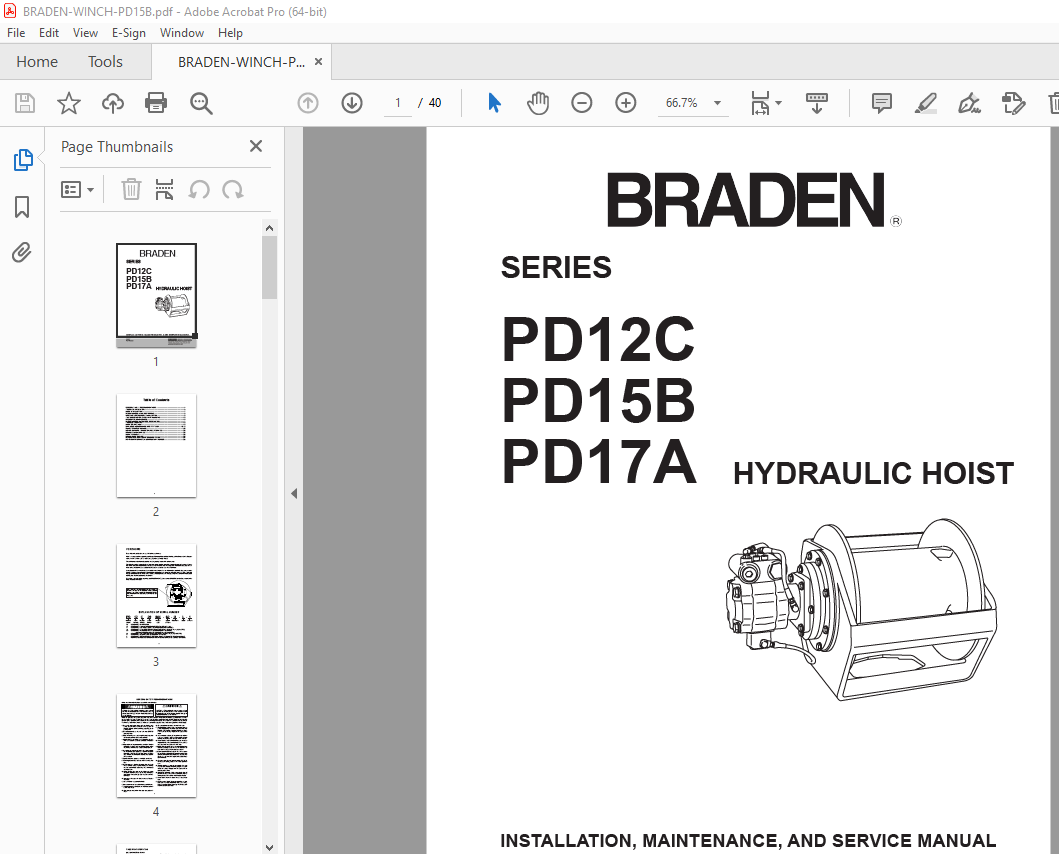This screenshot has height=854, width=1059.
Task: Click the 66.7% zoom value field
Action: [x=681, y=103]
